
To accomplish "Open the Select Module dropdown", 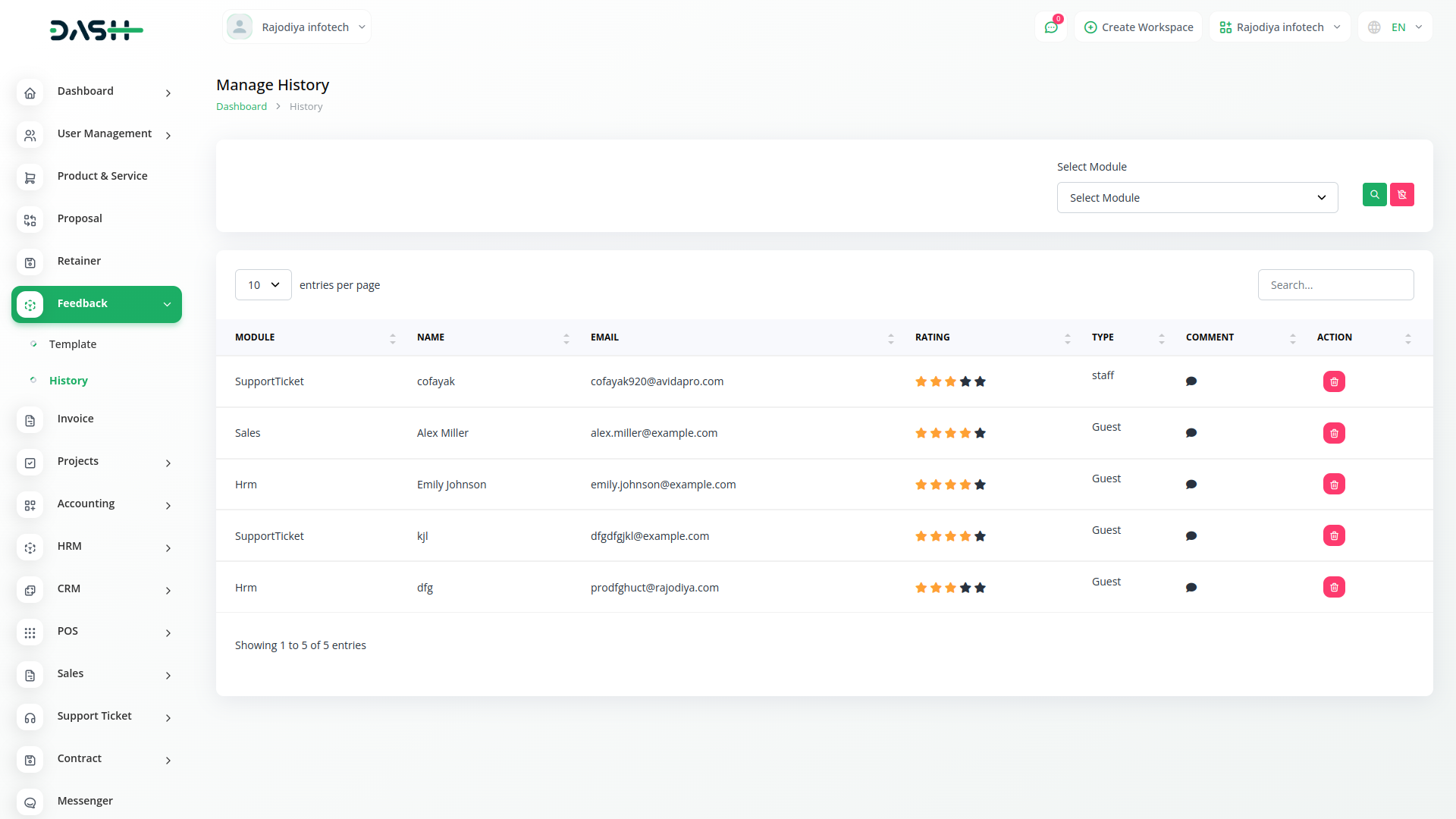I will click(1197, 198).
